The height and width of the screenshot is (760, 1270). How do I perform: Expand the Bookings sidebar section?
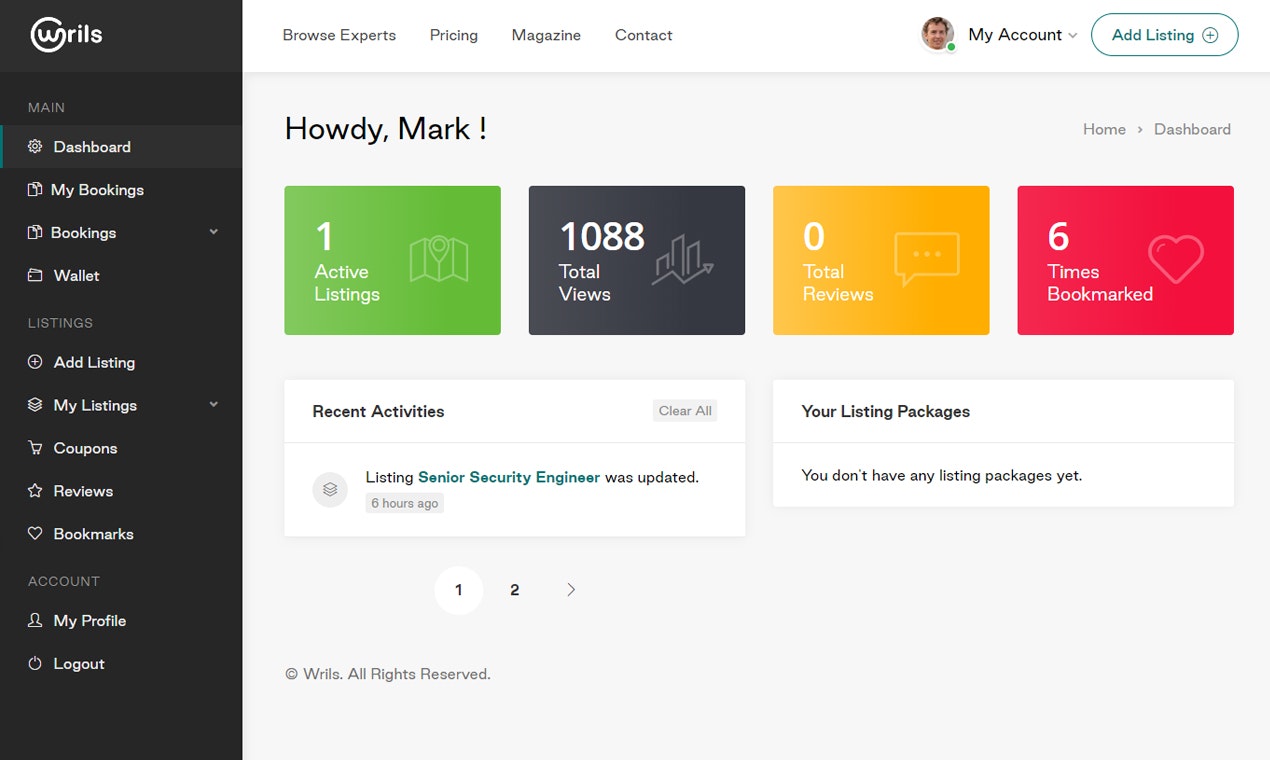[x=212, y=232]
